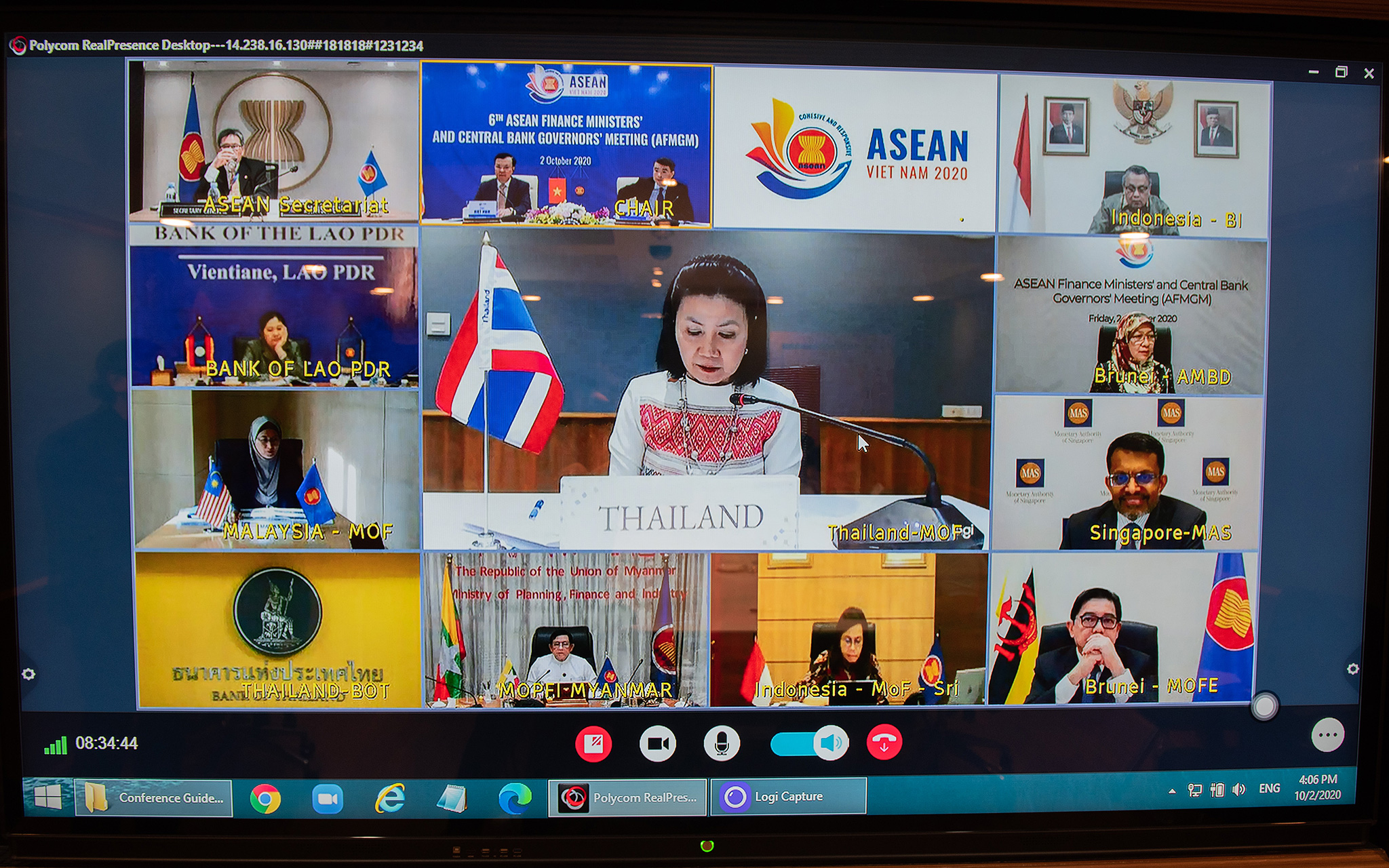Expand the hidden system tray icons arrow
This screenshot has width=1389, height=868.
pos(1172,791)
